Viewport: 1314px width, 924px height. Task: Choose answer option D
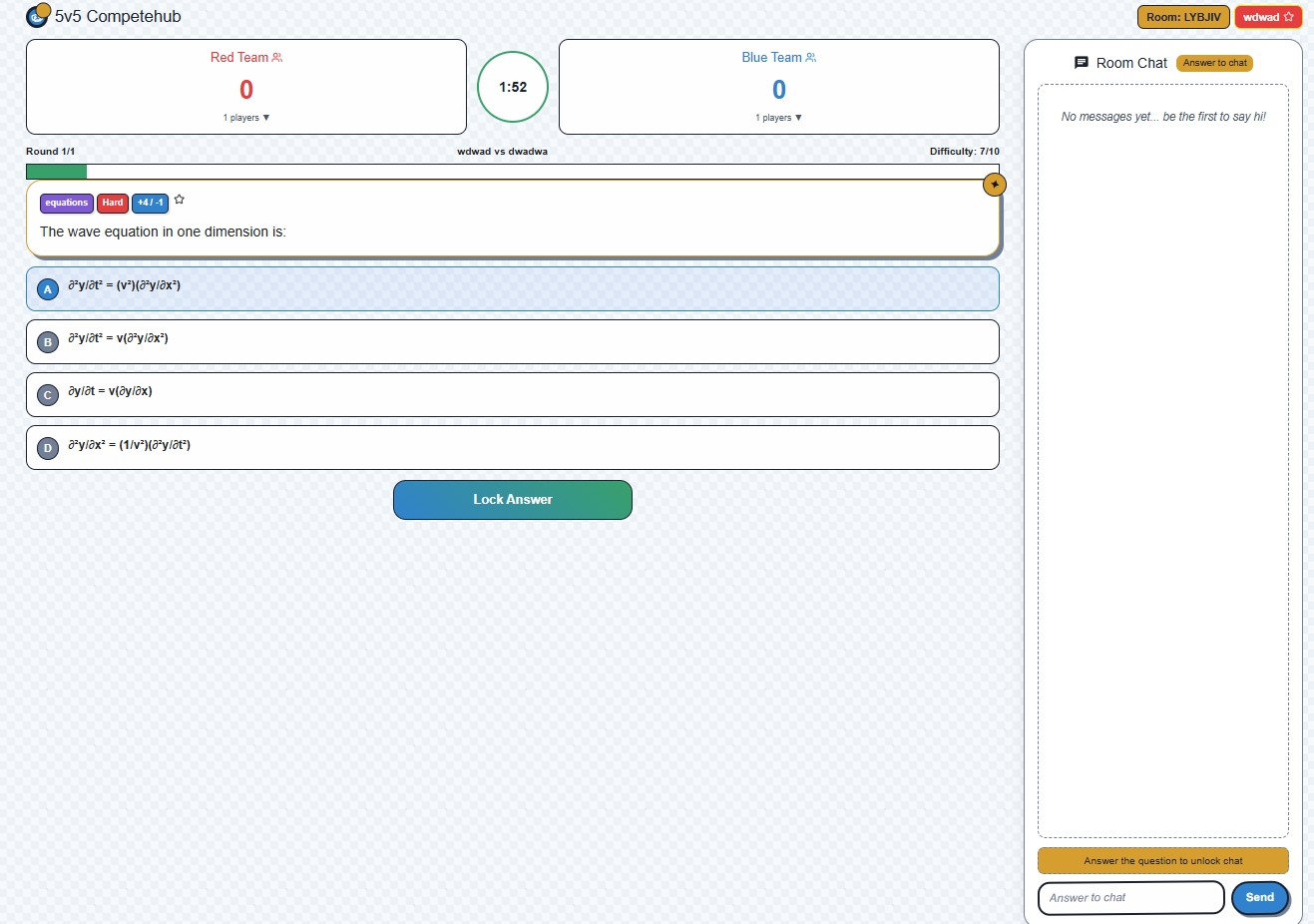click(512, 447)
